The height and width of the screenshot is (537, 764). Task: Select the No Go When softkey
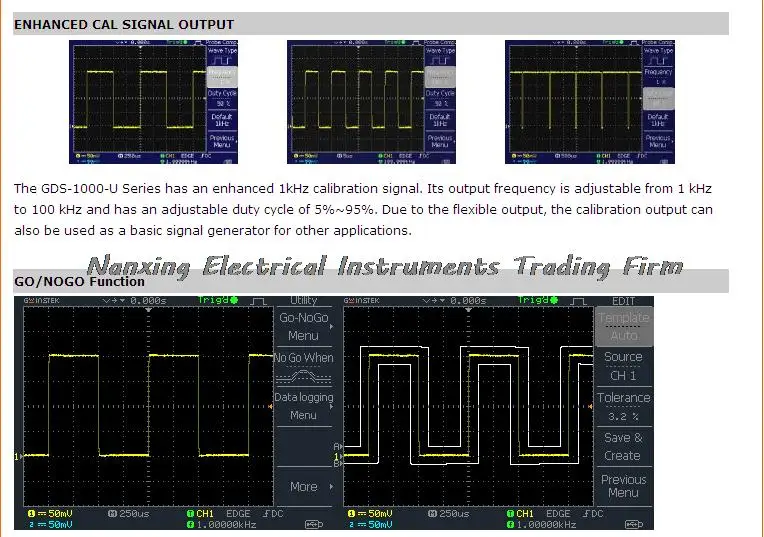(304, 368)
